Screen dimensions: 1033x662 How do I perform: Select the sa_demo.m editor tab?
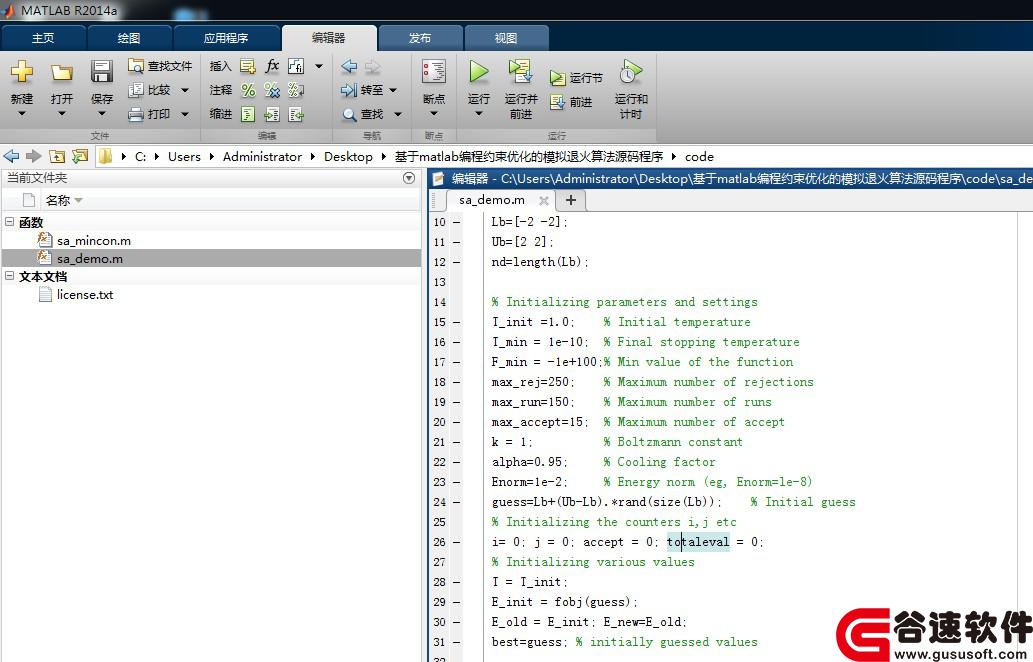pos(492,200)
